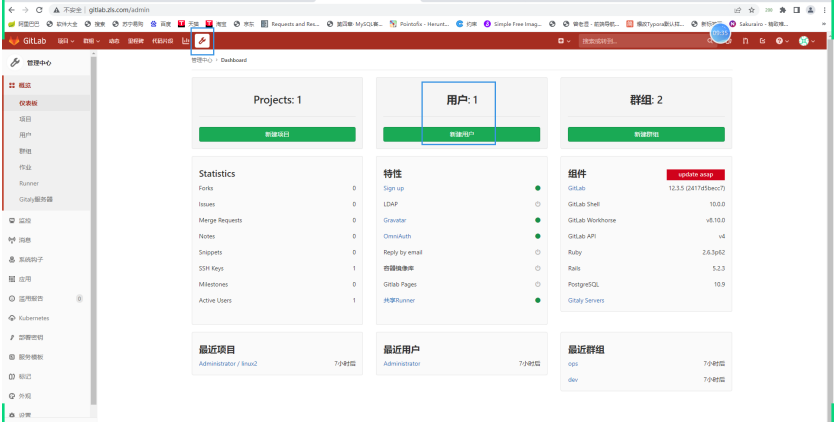Click browser forward arrow
The height and width of the screenshot is (424, 836).
pyautogui.click(x=26, y=10)
